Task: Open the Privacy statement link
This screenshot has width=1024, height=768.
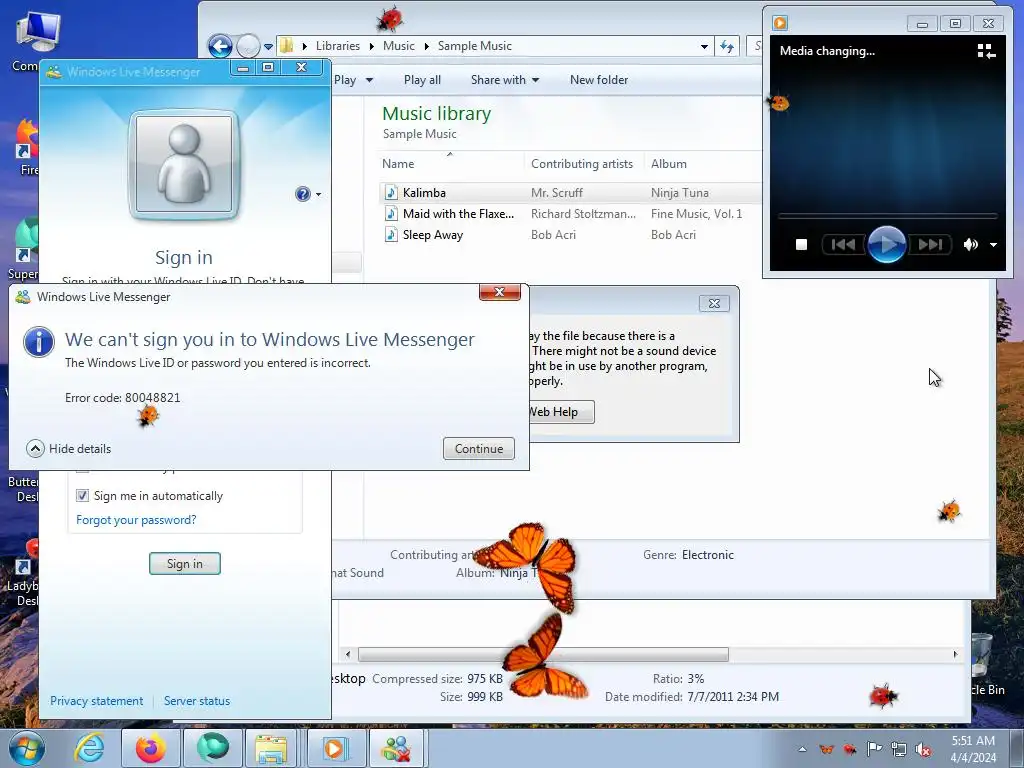Action: click(97, 701)
